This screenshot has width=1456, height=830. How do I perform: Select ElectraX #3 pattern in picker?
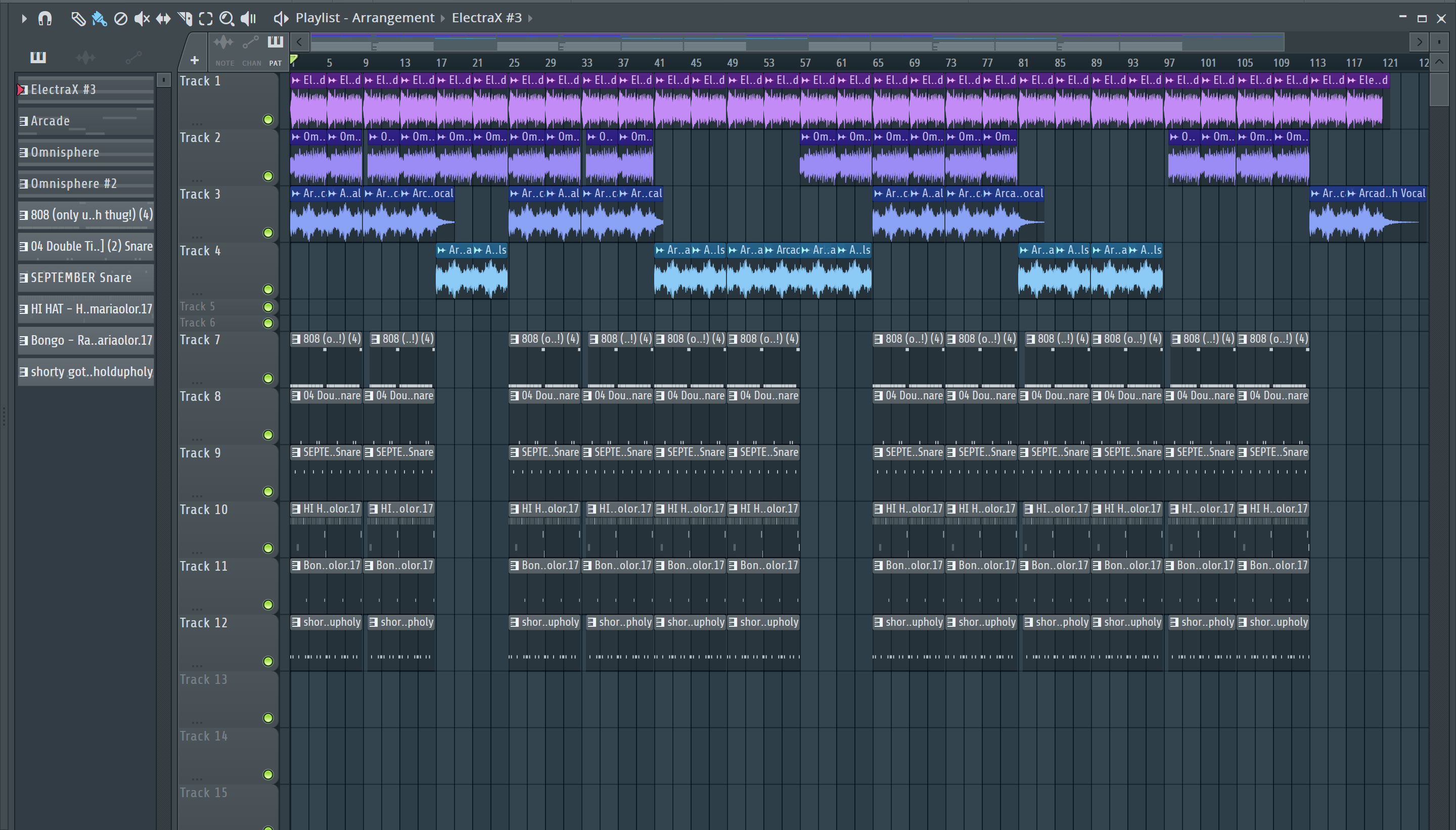[x=85, y=89]
